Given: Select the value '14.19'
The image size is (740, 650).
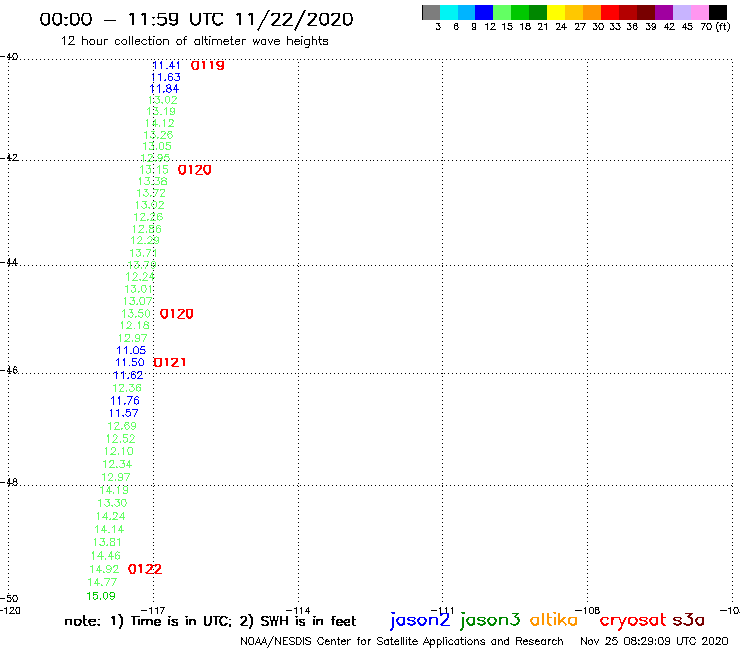Looking at the screenshot, I should [114, 490].
